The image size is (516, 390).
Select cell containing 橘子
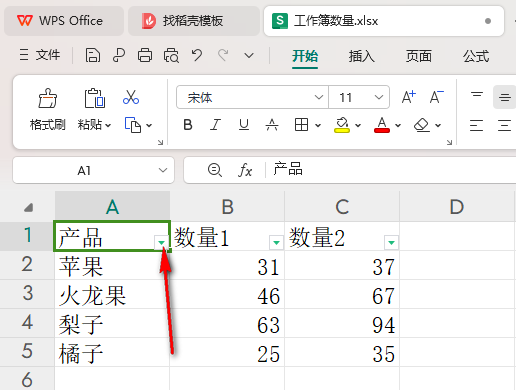112,352
